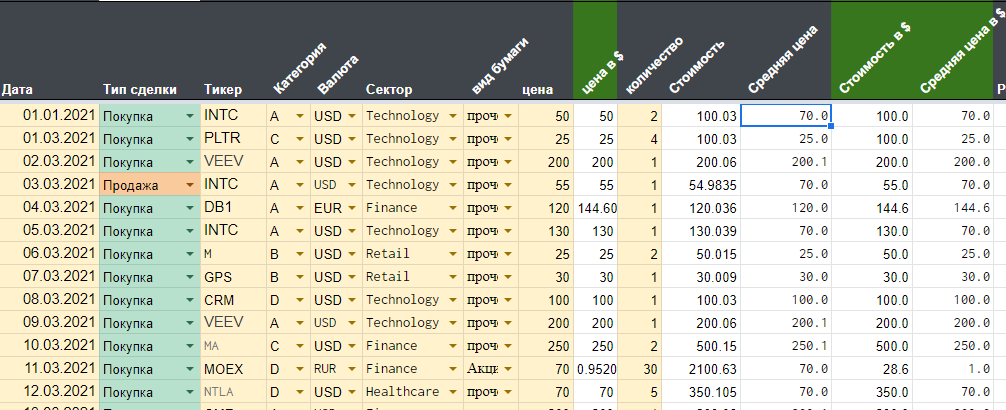1006x410 pixels.
Task: Click the Сектор column header
Action: pyautogui.click(x=389, y=90)
